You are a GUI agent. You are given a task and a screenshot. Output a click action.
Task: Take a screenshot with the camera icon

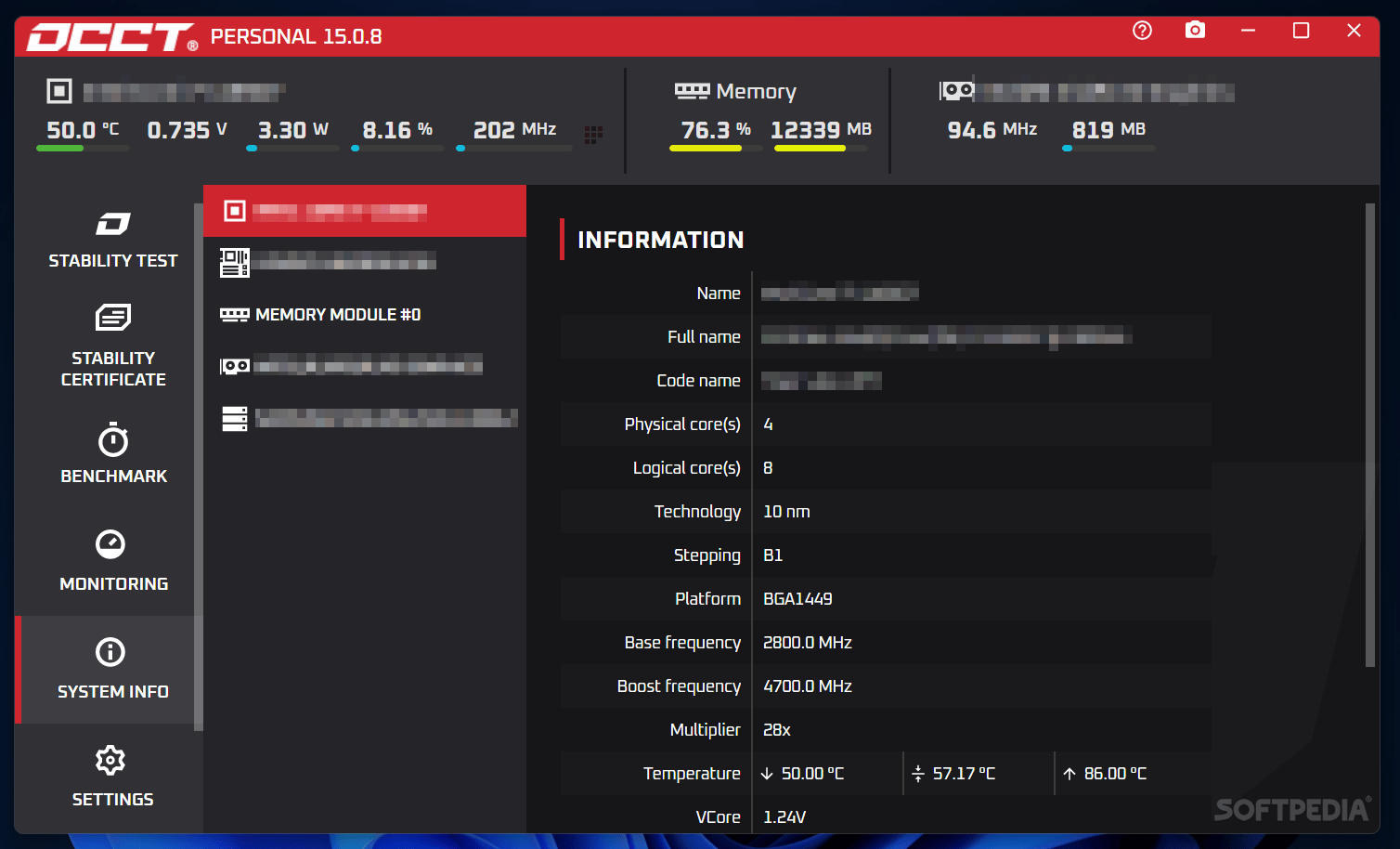[1195, 31]
